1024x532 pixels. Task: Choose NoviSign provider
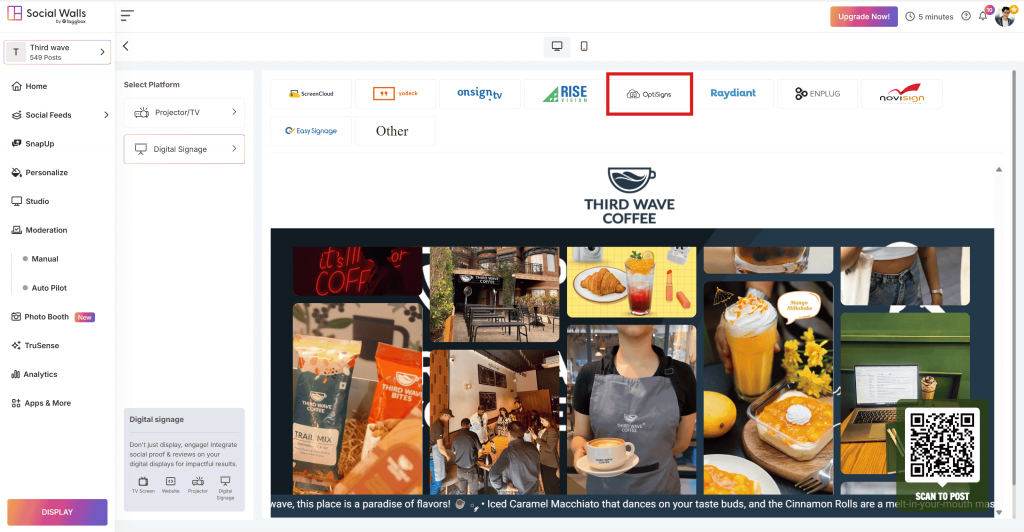click(902, 94)
